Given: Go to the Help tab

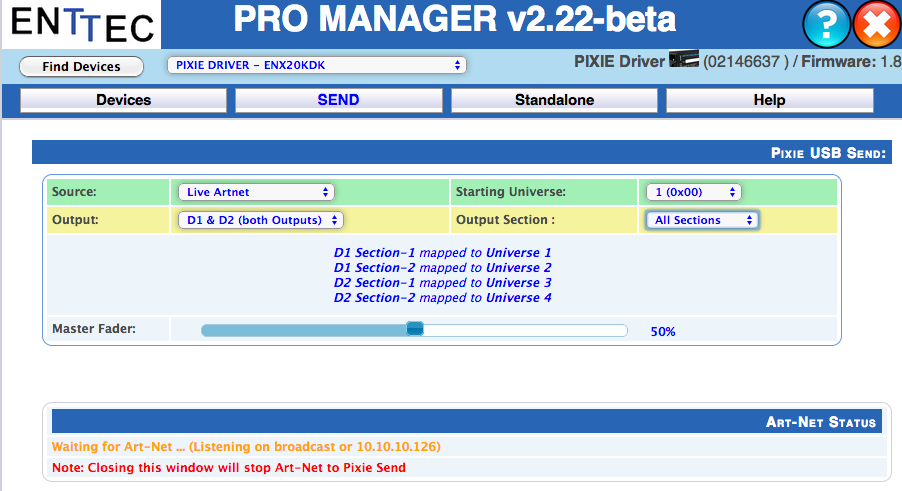Looking at the screenshot, I should [769, 100].
